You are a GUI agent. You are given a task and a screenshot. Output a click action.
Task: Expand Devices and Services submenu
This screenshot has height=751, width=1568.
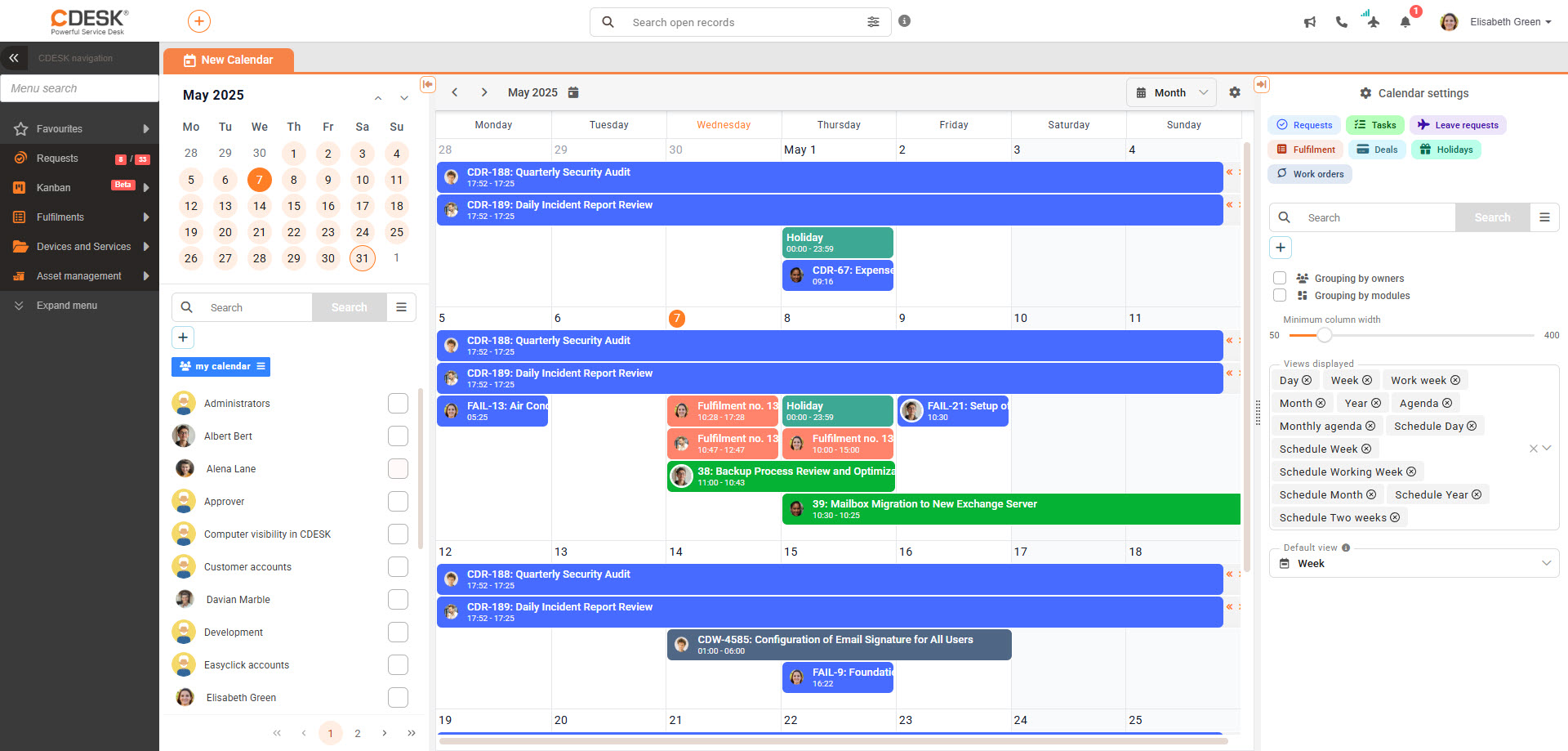point(146,247)
